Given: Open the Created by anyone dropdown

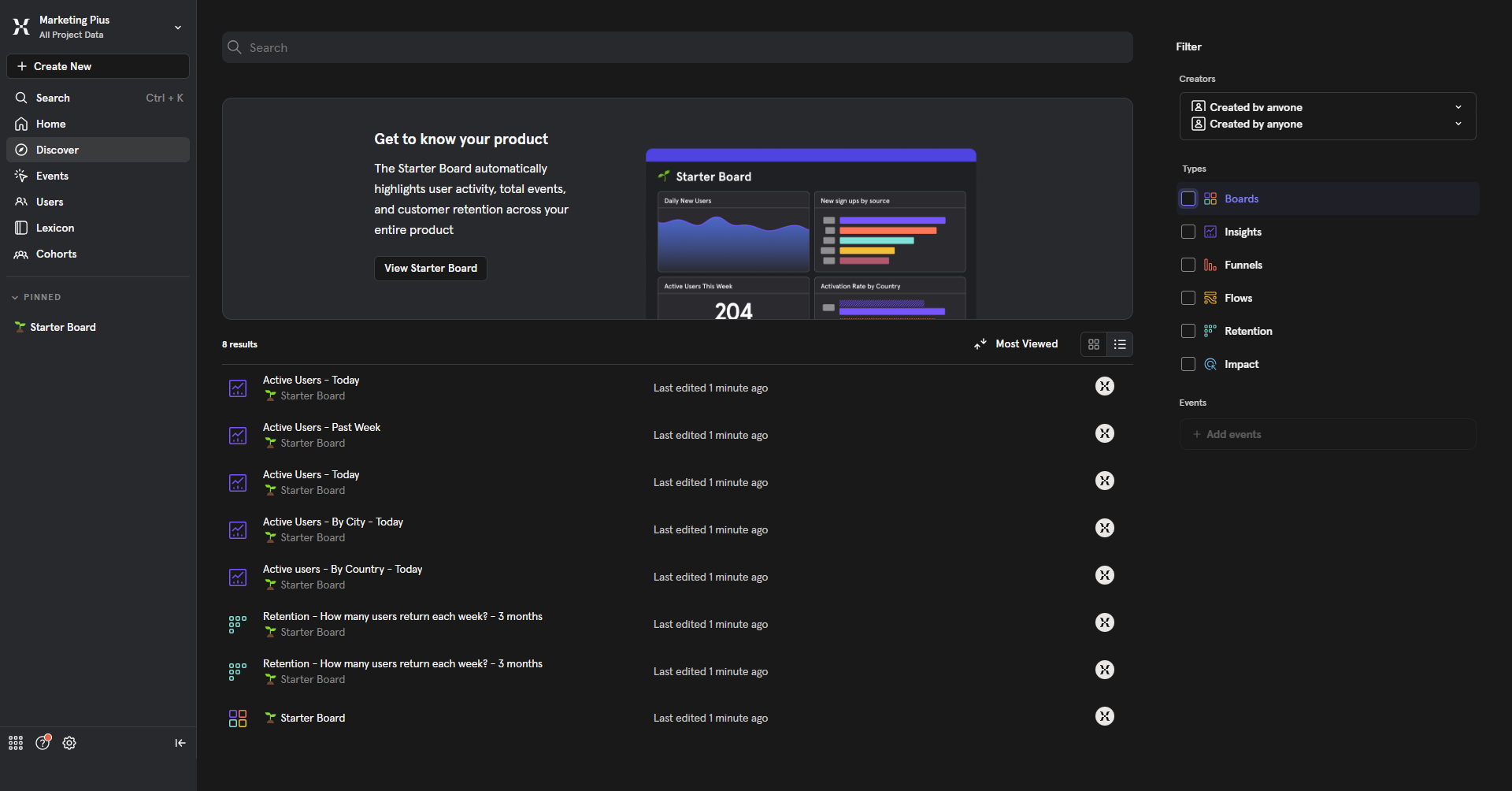Looking at the screenshot, I should [x=1327, y=116].
